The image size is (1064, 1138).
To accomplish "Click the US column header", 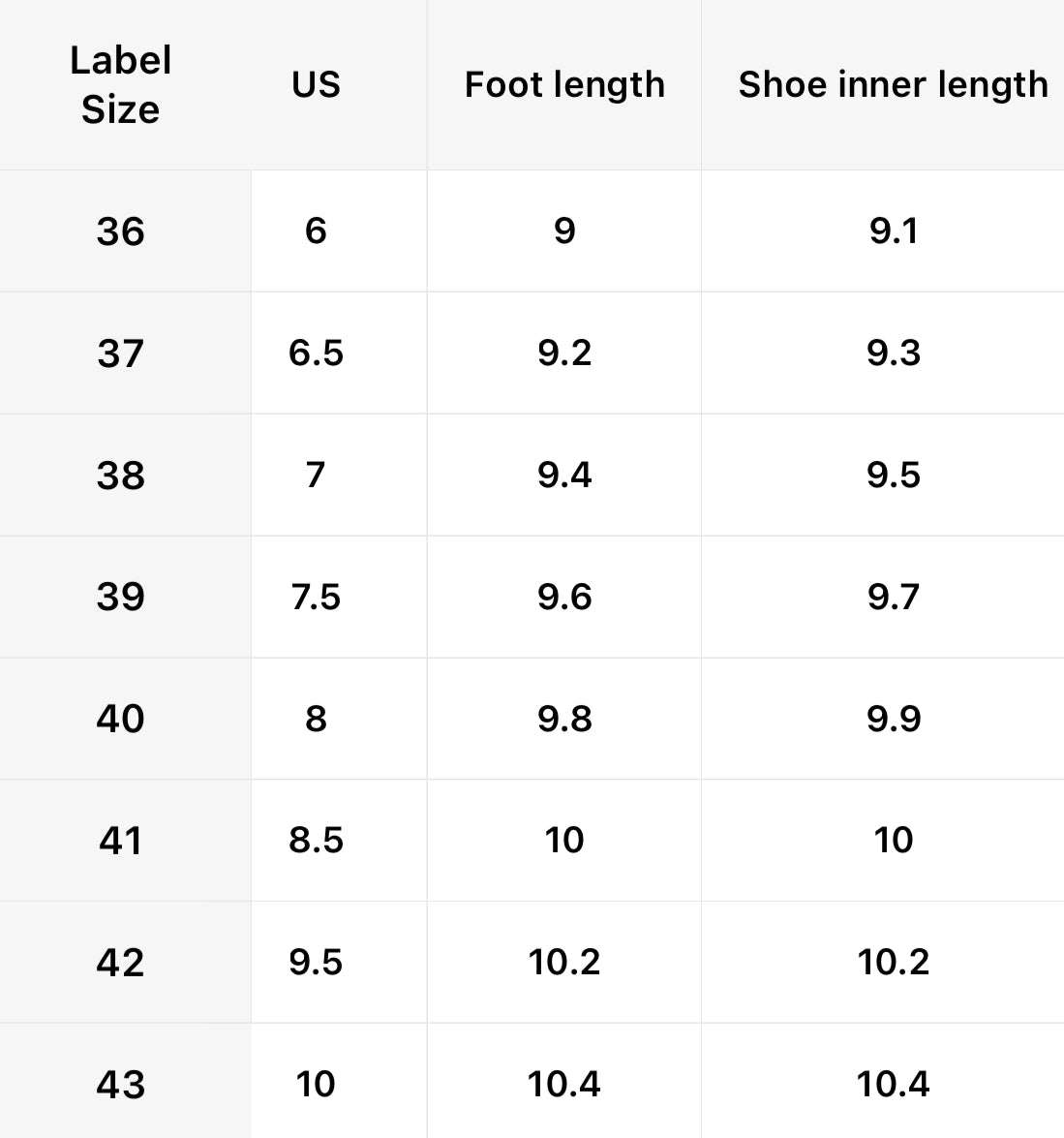I will coord(317,85).
